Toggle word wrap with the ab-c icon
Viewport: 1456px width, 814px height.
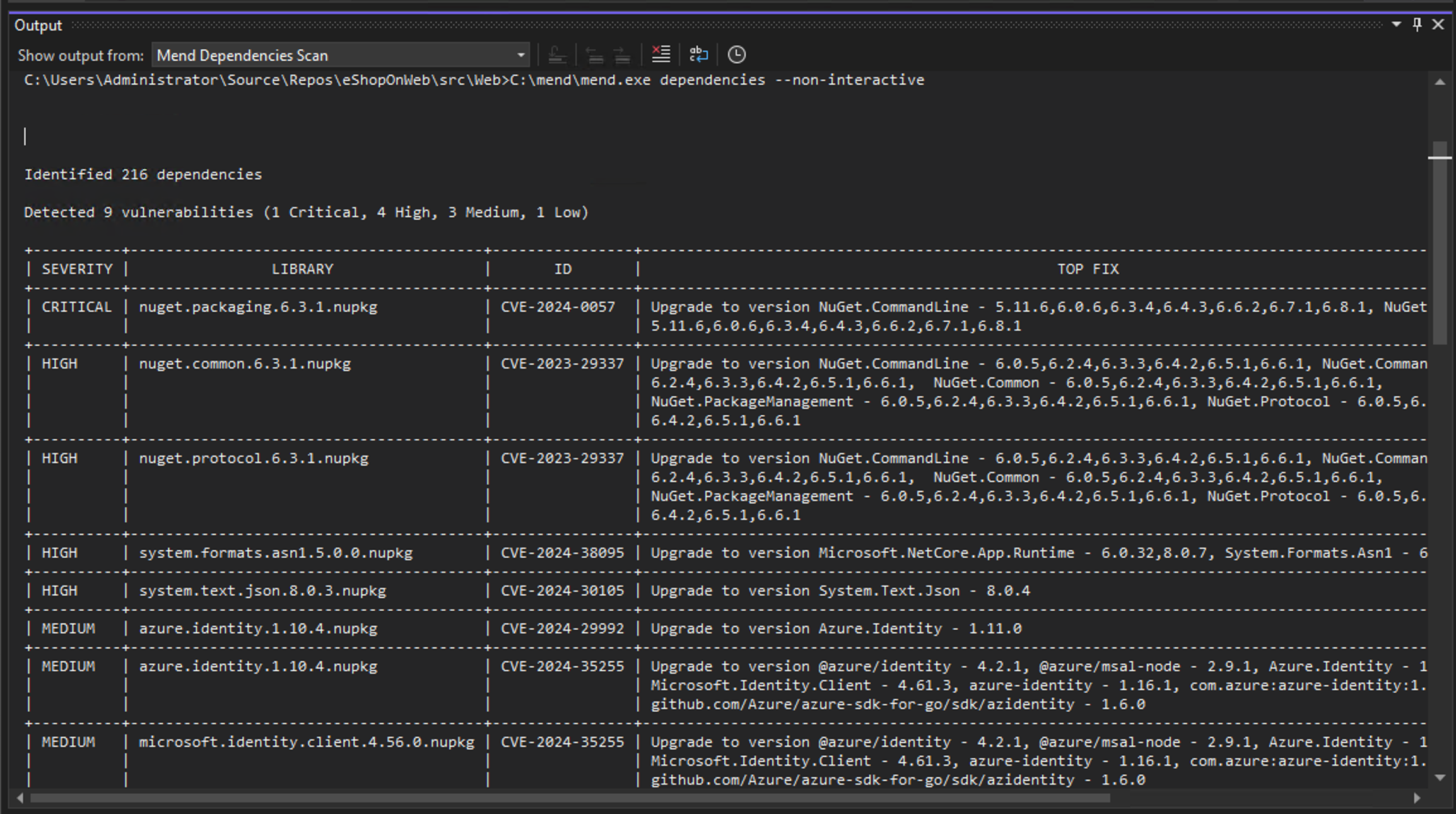tap(699, 55)
